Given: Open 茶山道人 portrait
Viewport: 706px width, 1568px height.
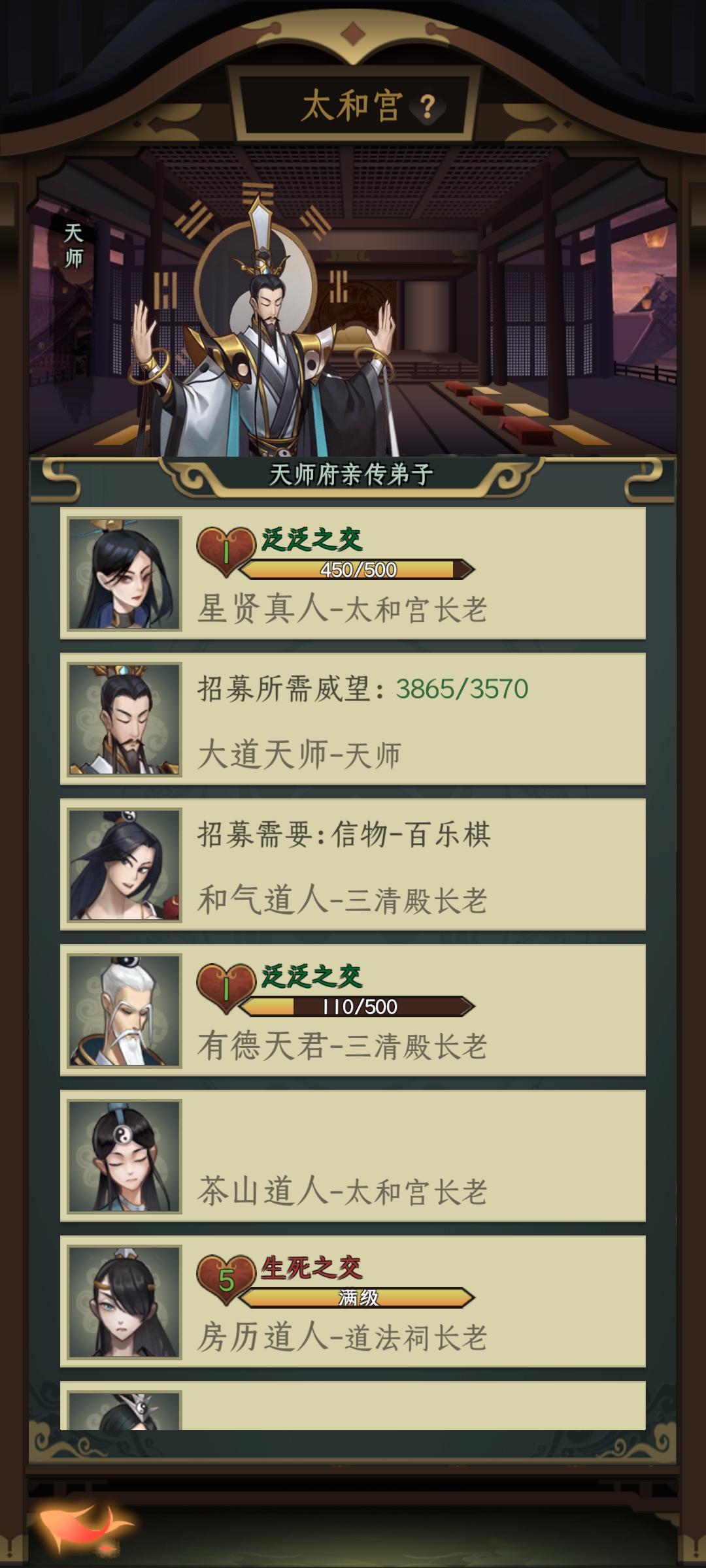Looking at the screenshot, I should coord(124,1156).
